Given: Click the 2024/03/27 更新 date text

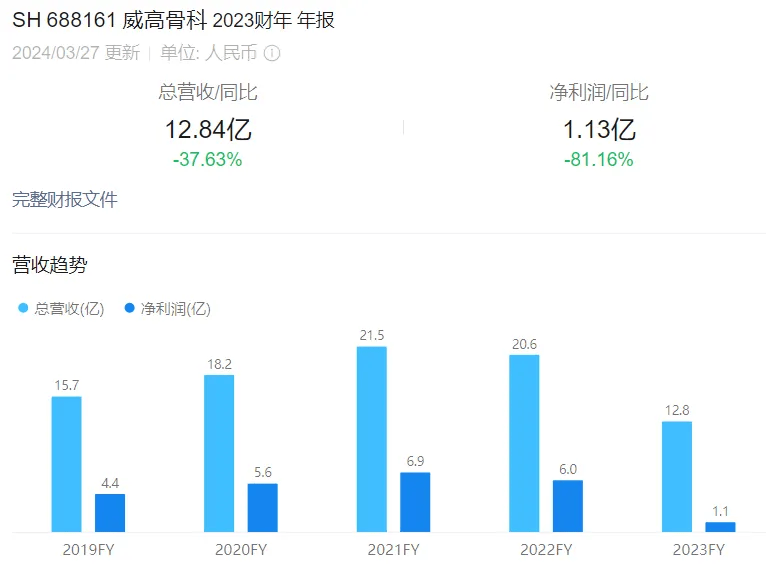Looking at the screenshot, I should click(76, 53).
